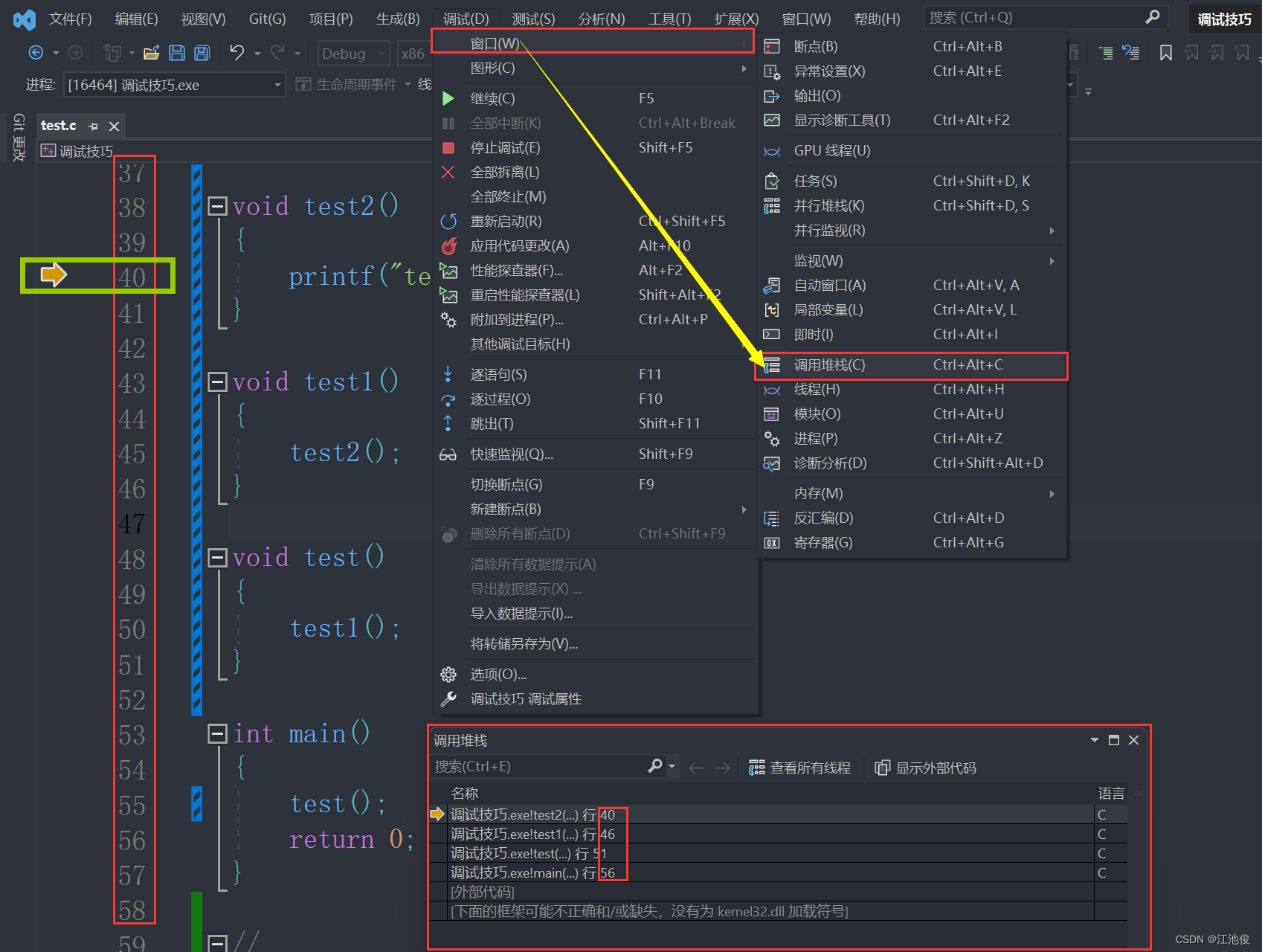Click Attach to Process menu entry

tap(593, 320)
